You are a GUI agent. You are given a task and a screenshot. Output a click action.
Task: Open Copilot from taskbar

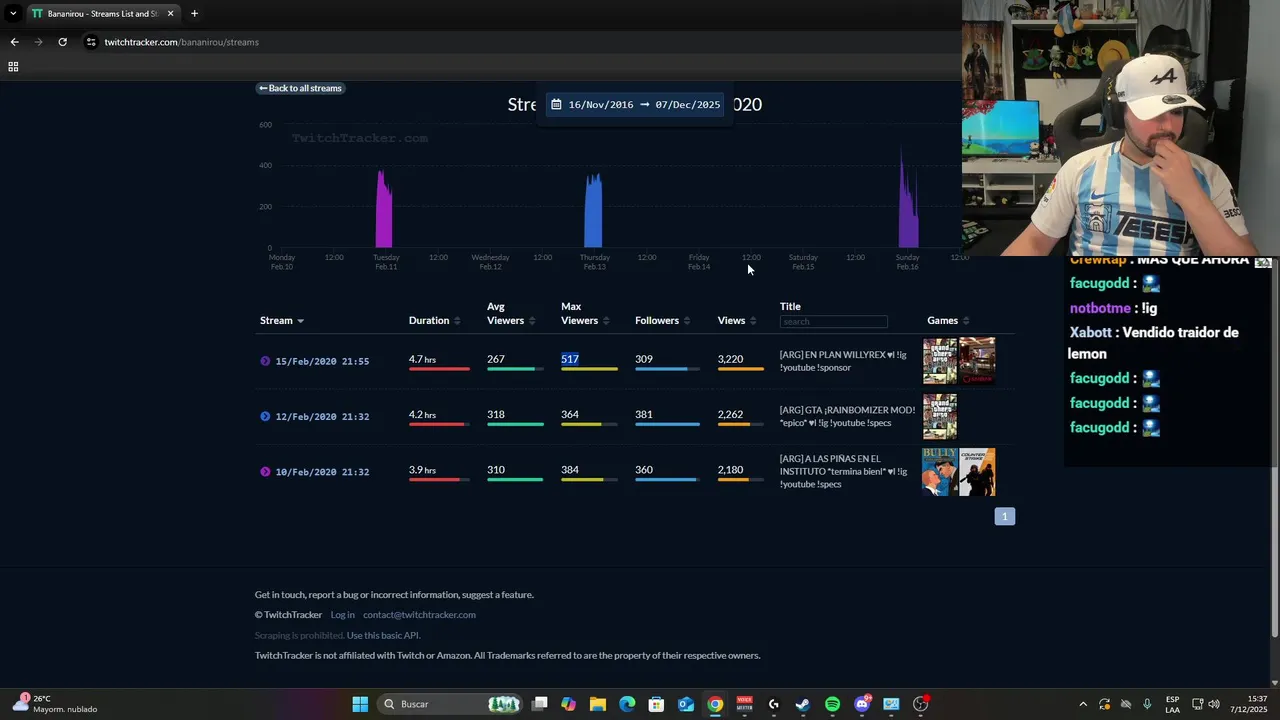[x=569, y=704]
